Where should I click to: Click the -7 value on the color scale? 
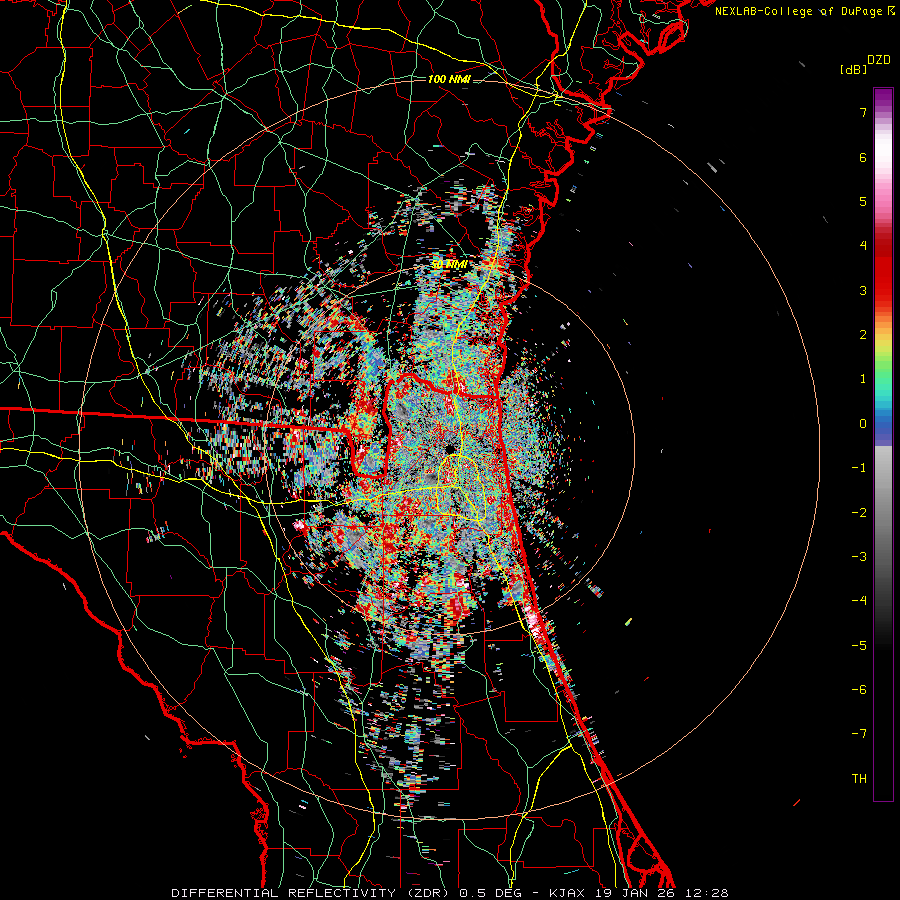click(859, 734)
